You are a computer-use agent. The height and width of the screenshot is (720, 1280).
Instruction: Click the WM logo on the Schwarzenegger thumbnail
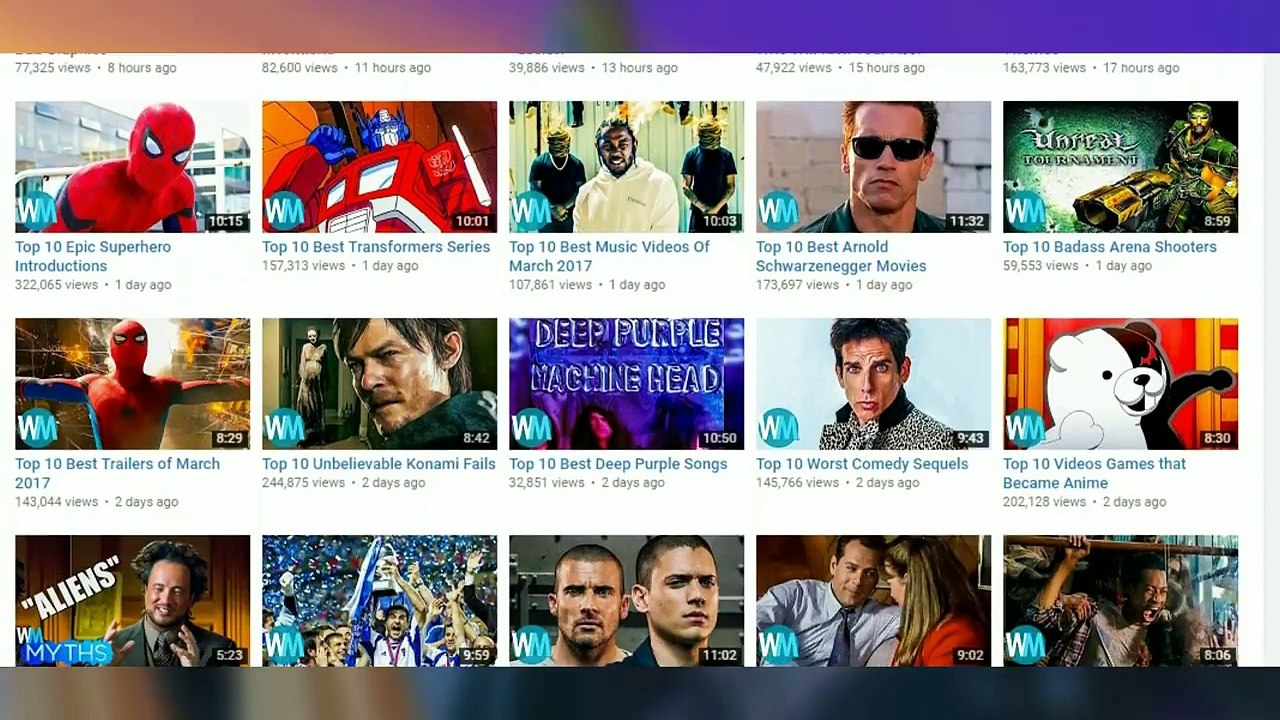point(778,211)
